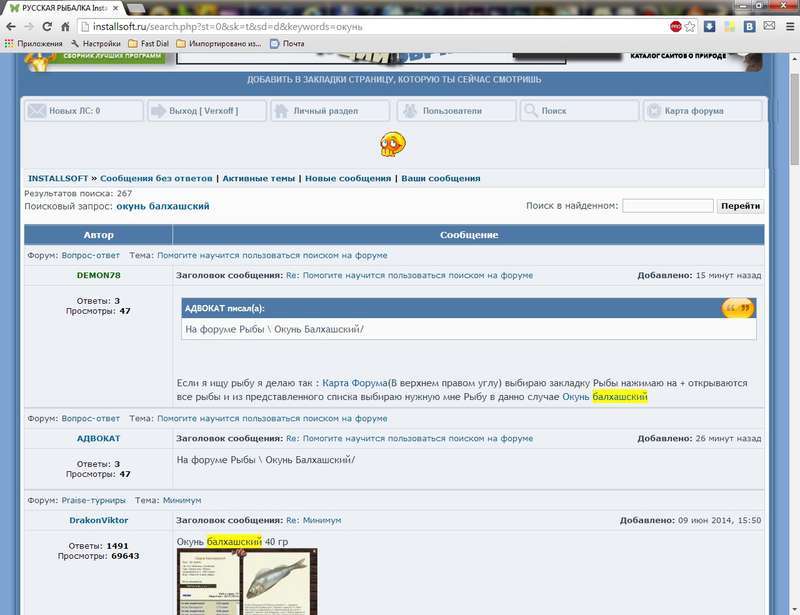800x615 pixels.
Task: Open the Карта форума button
Action: (703, 111)
